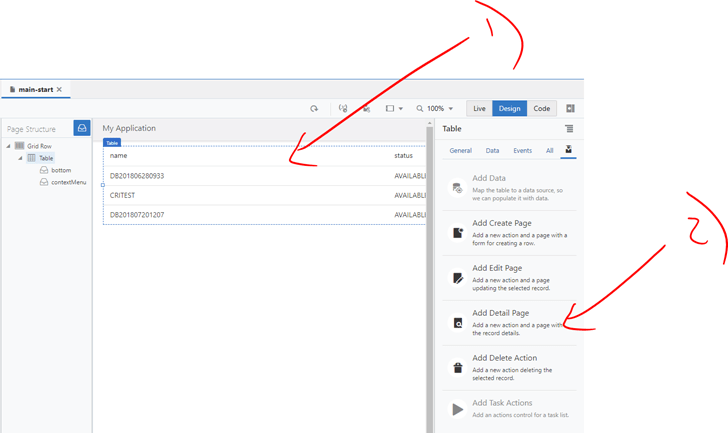The height and width of the screenshot is (433, 728).
Task: Open the Events tab
Action: click(x=522, y=151)
